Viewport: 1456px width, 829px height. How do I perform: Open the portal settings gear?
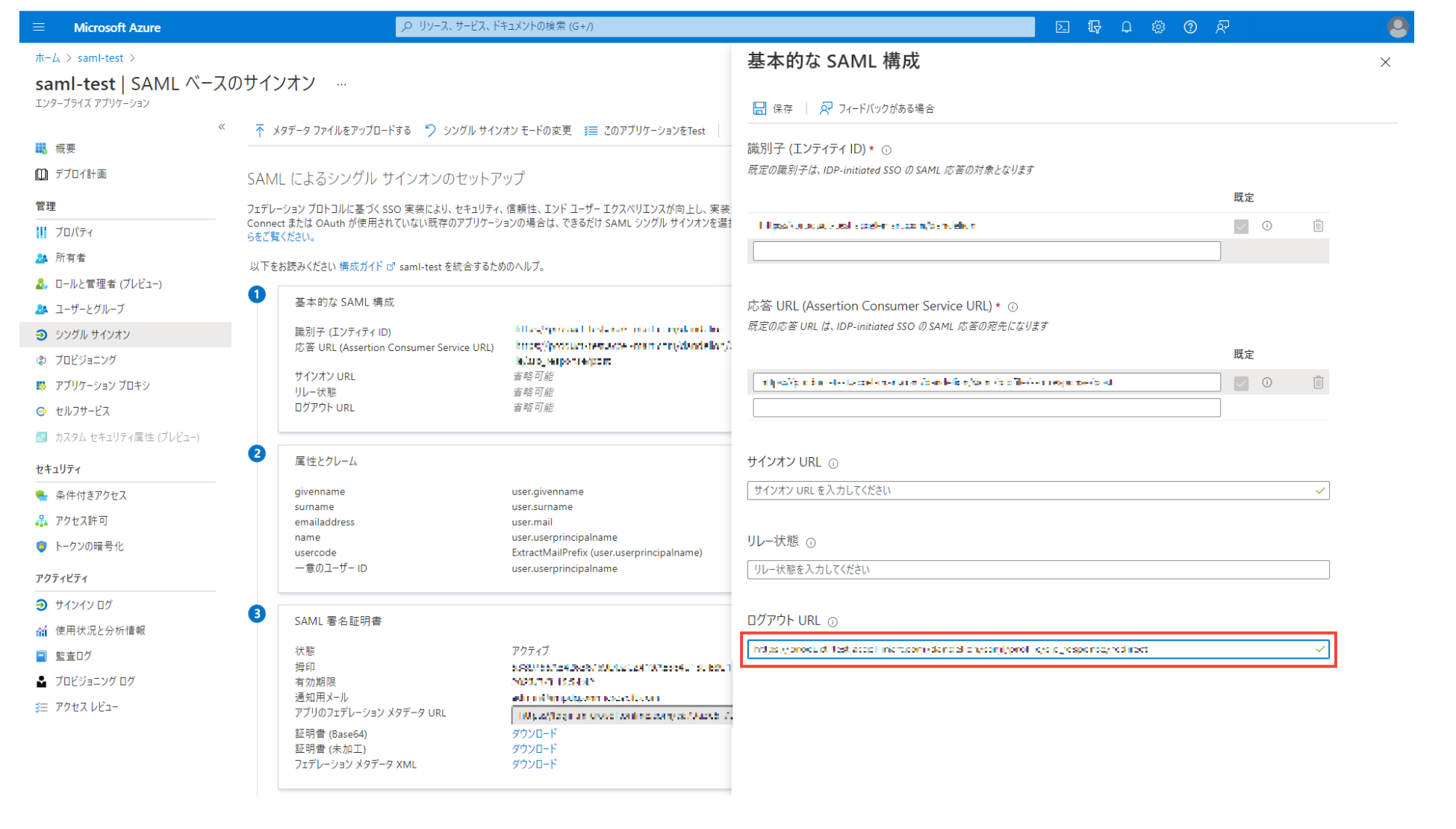pyautogui.click(x=1158, y=27)
